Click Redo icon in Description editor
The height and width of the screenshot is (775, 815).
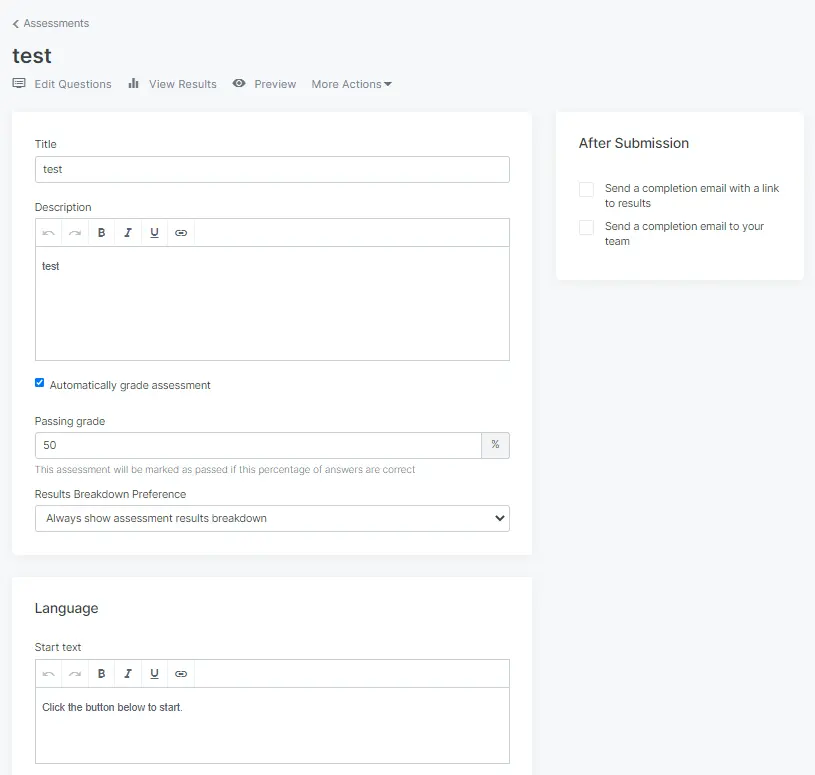point(75,233)
